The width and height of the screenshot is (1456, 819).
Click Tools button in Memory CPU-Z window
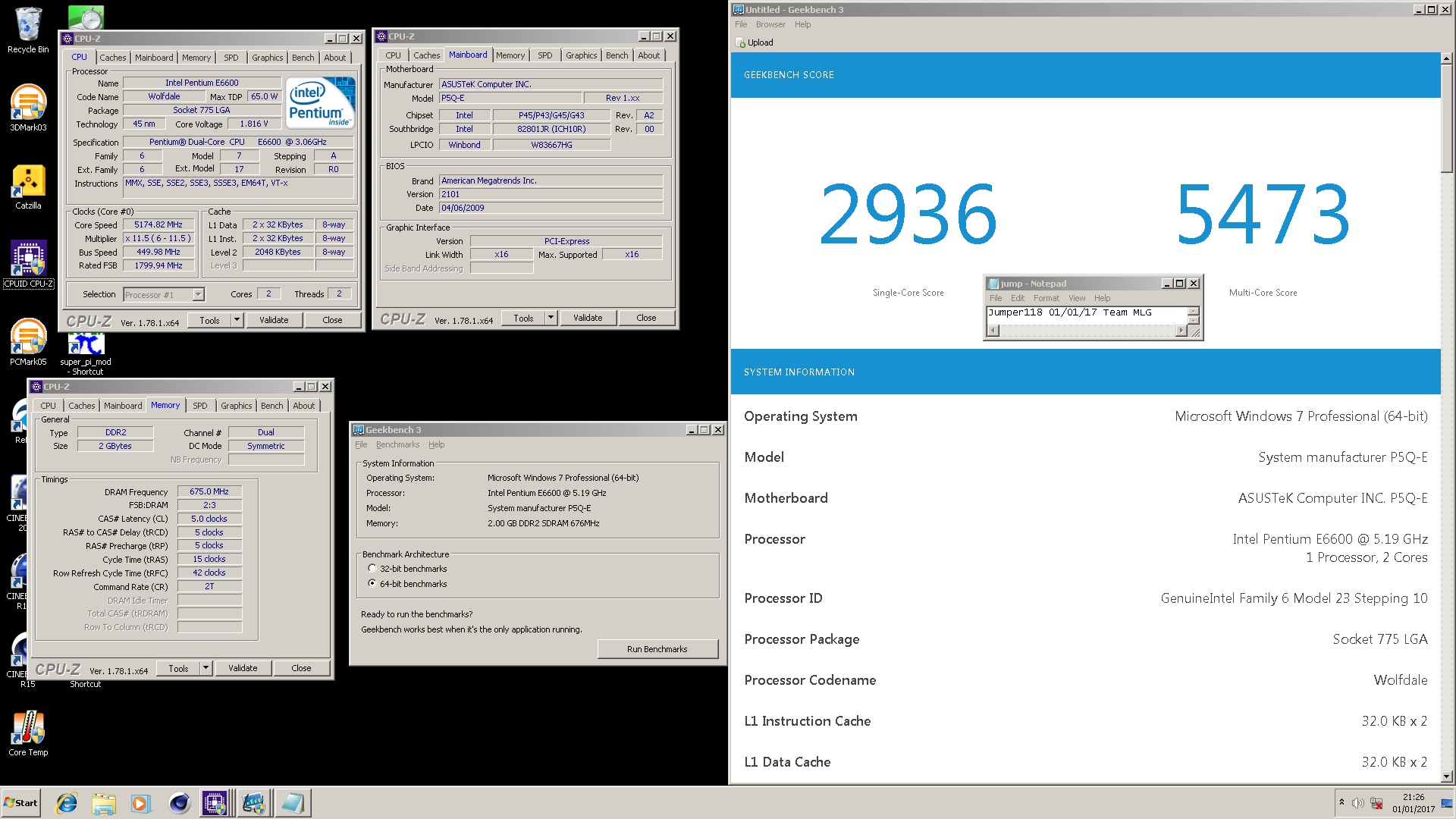pyautogui.click(x=178, y=668)
